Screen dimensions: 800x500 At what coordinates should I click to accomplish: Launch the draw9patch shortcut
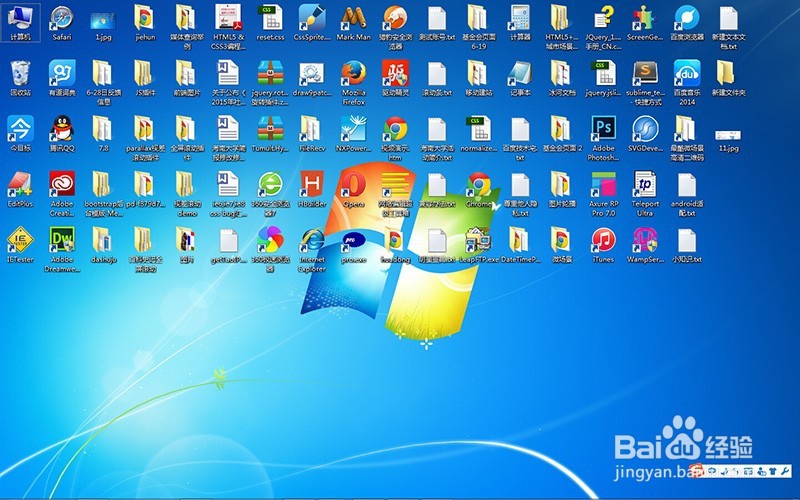[312, 79]
